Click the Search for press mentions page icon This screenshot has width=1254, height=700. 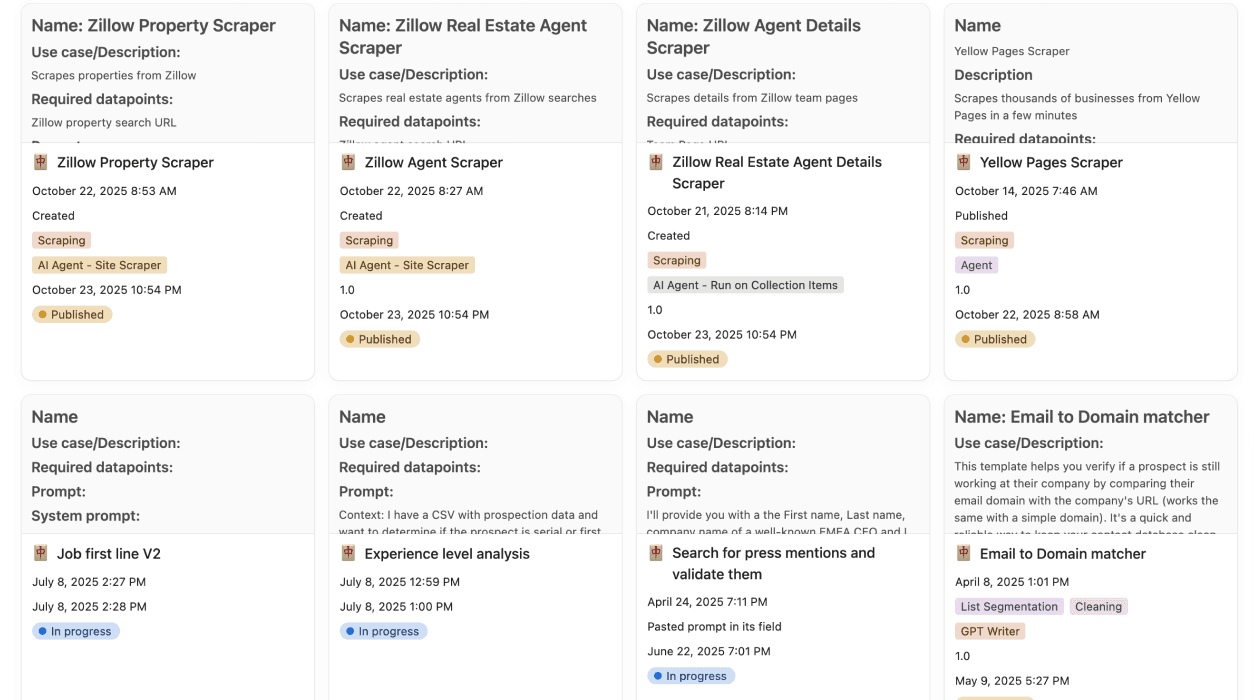(656, 553)
